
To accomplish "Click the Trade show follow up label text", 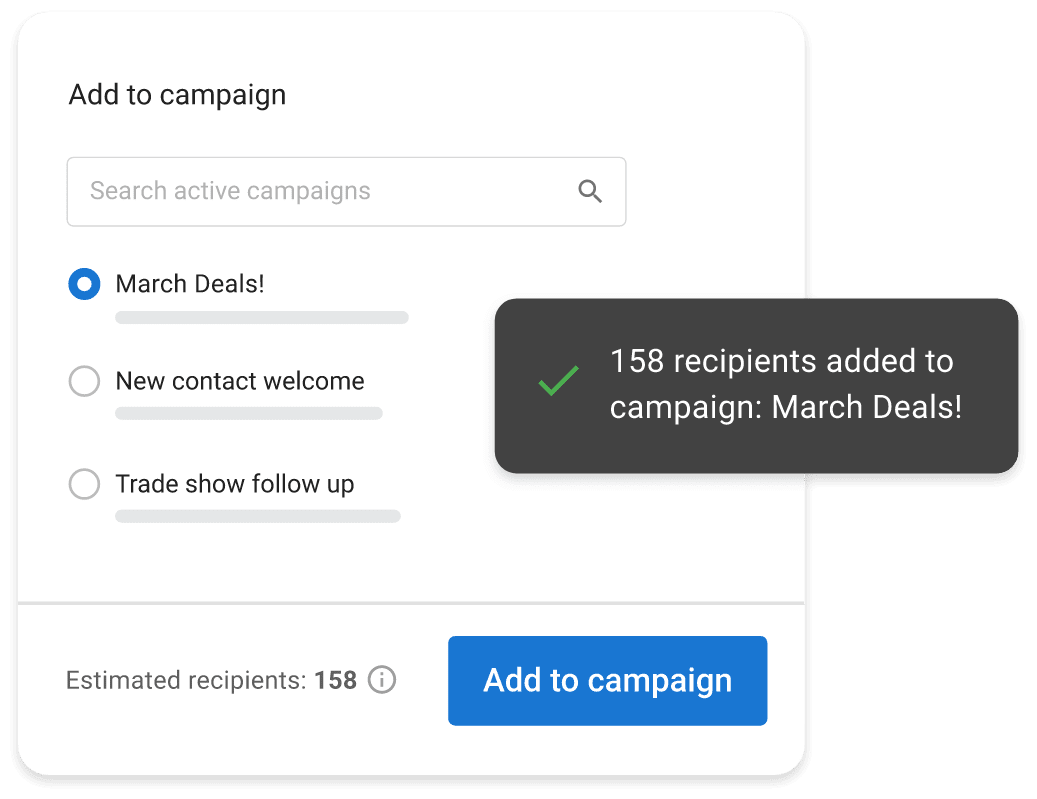I will (x=235, y=484).
